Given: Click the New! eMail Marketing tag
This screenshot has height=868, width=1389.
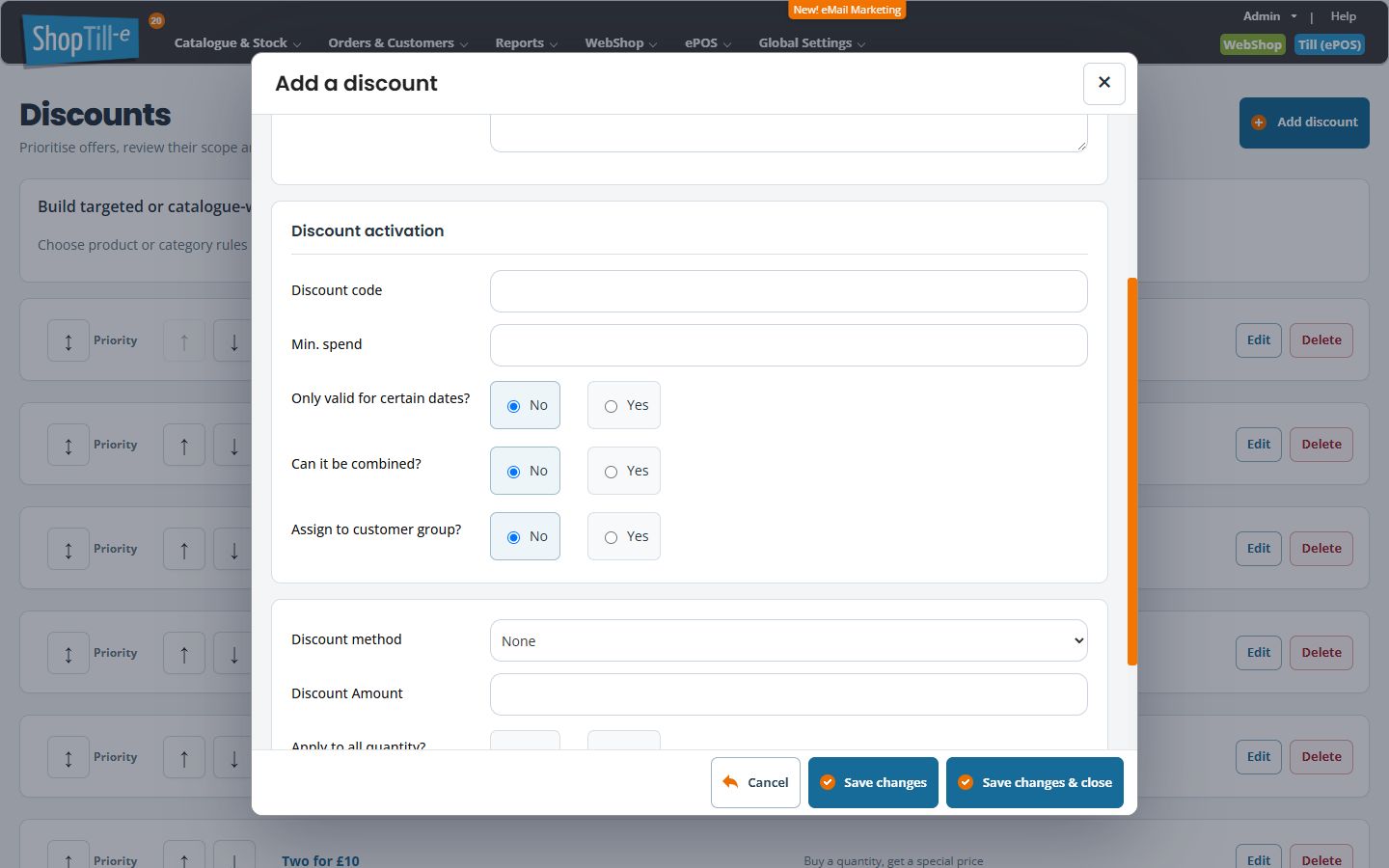Looking at the screenshot, I should [847, 10].
